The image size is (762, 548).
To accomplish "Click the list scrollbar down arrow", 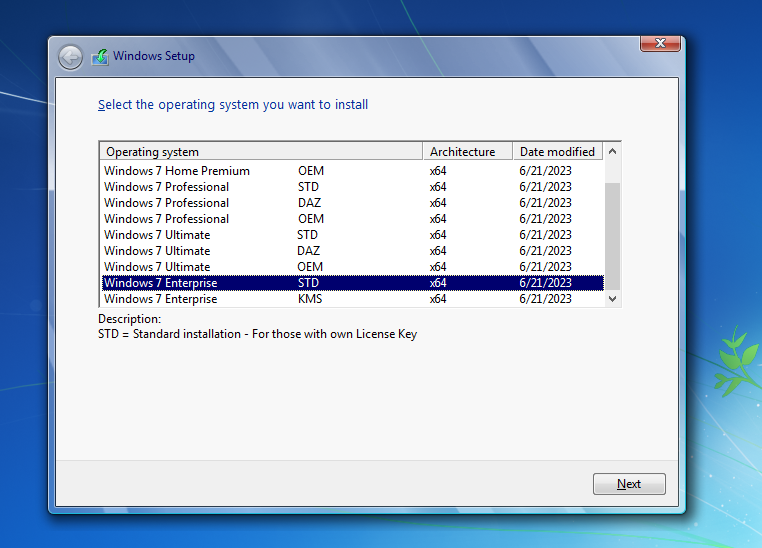I will 612,299.
